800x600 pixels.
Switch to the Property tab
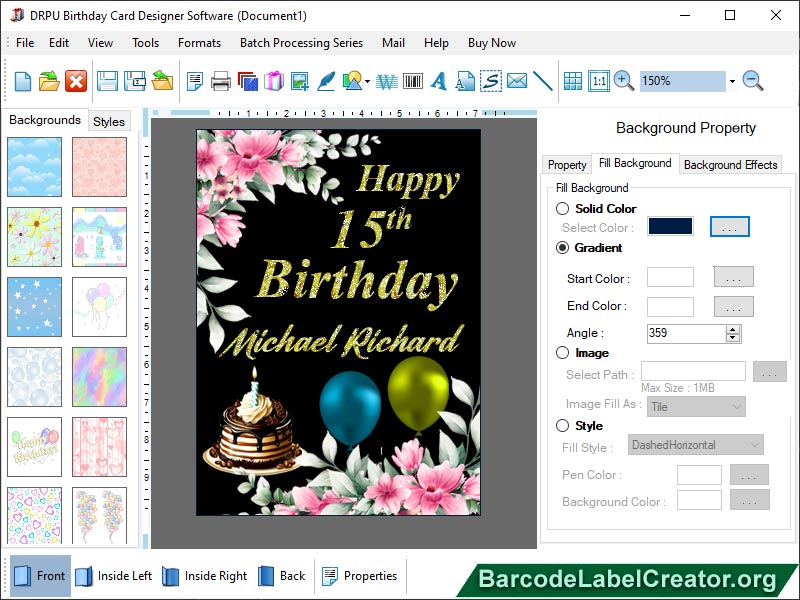pyautogui.click(x=566, y=165)
